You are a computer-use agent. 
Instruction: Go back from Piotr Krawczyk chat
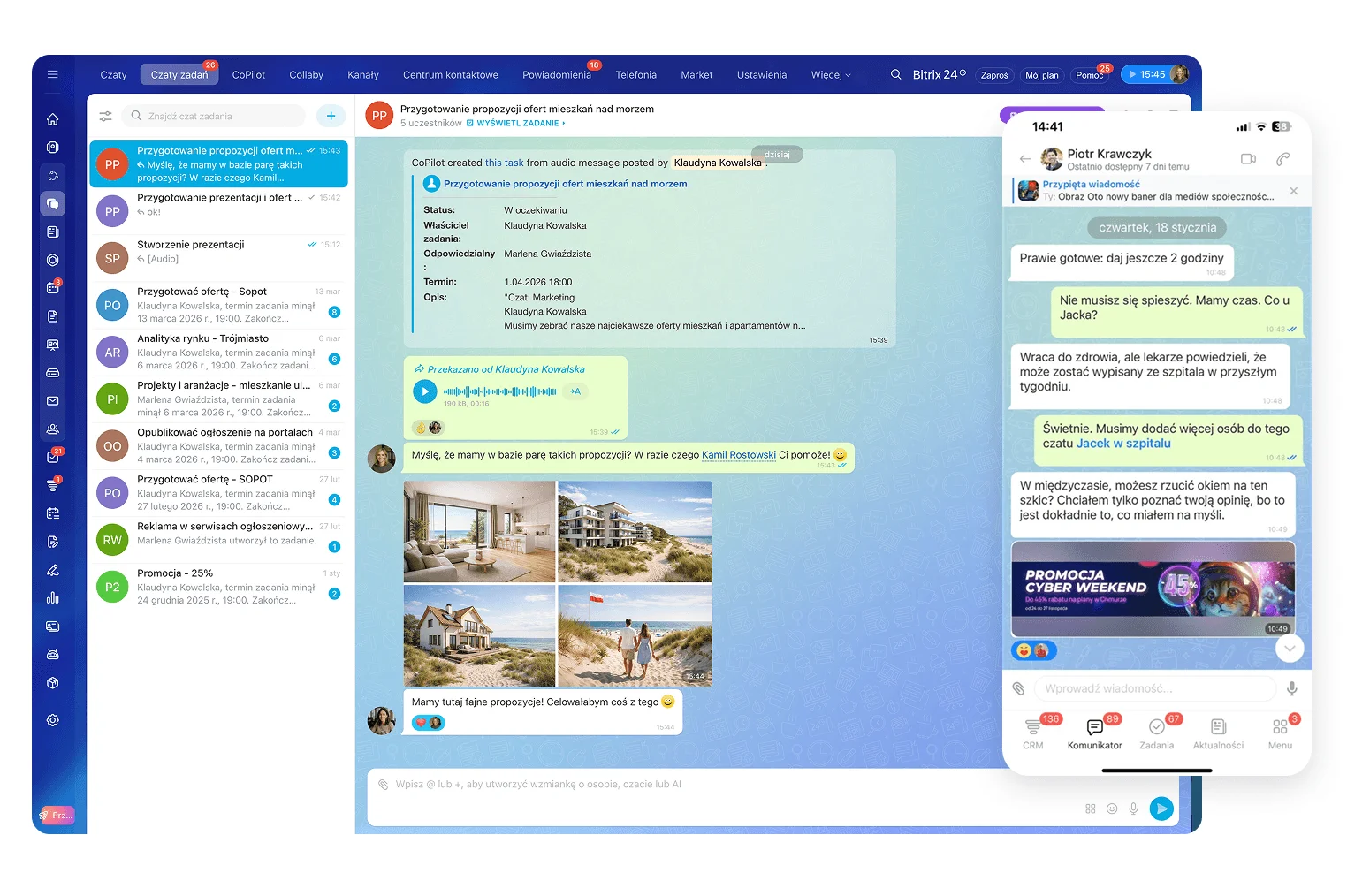[1025, 159]
